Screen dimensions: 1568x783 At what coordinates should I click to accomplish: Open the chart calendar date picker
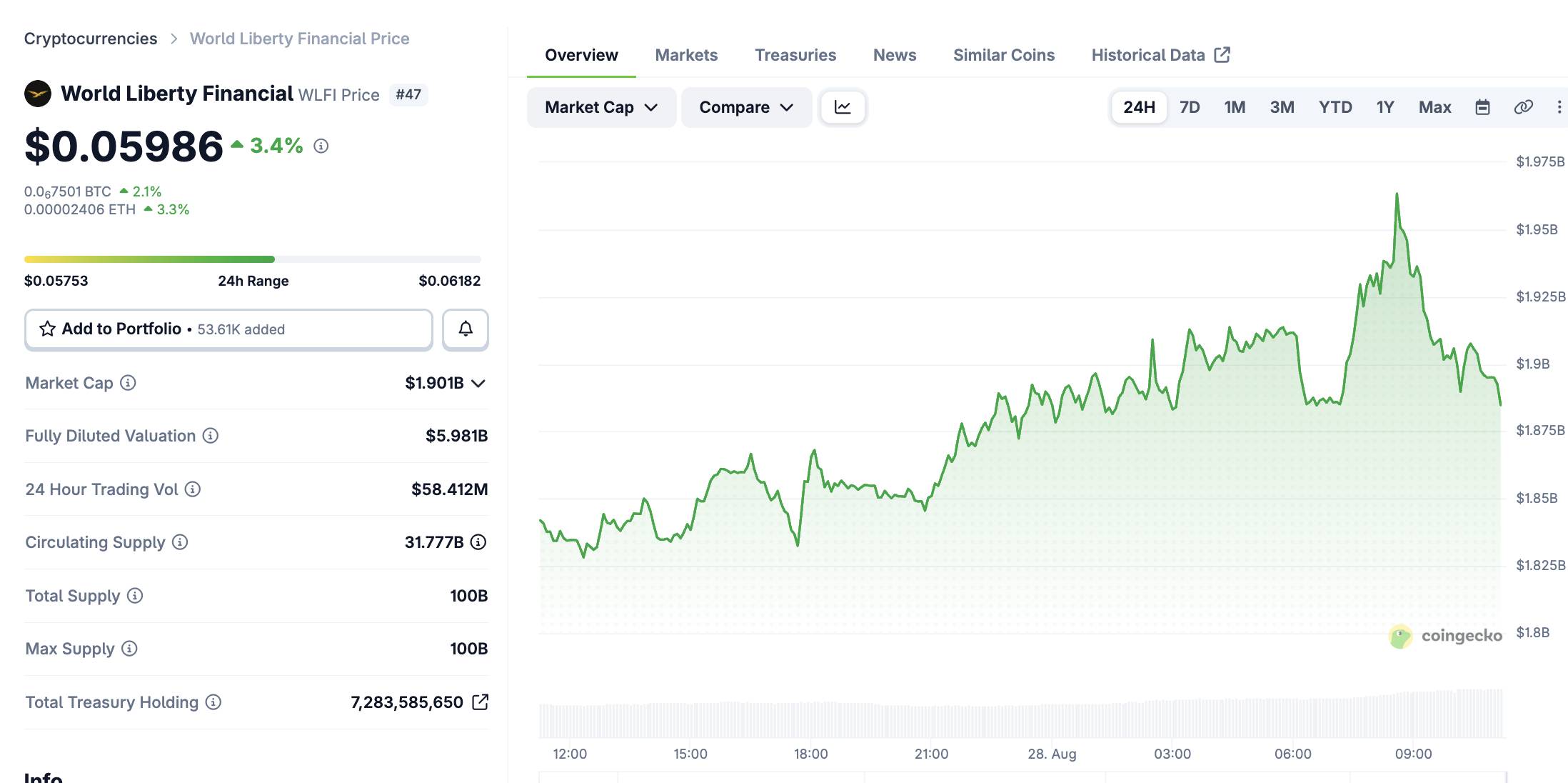1482,107
